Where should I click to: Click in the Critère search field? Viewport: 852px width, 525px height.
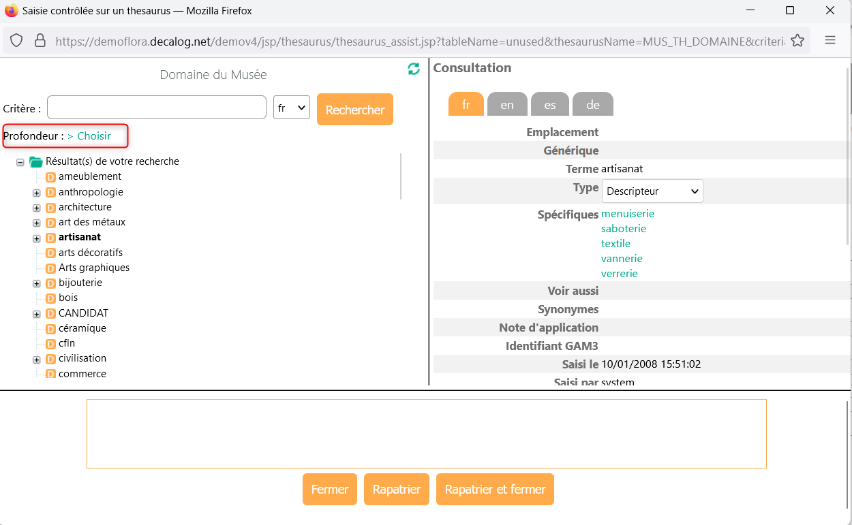(x=156, y=107)
